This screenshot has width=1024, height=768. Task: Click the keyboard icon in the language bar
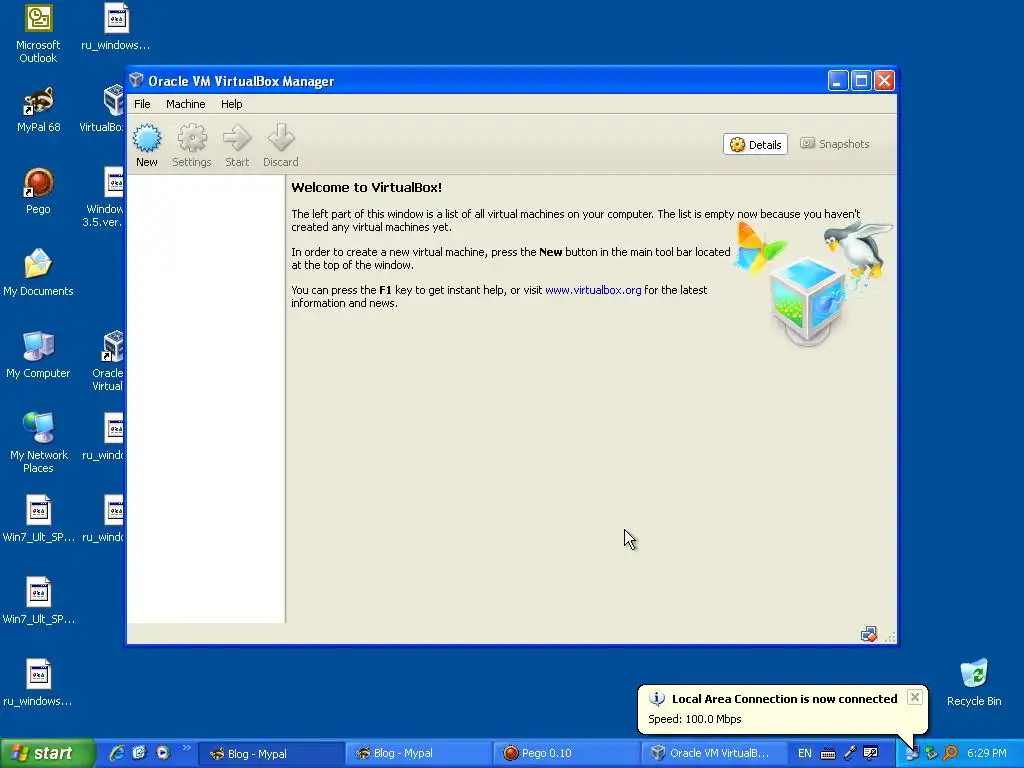(x=828, y=754)
